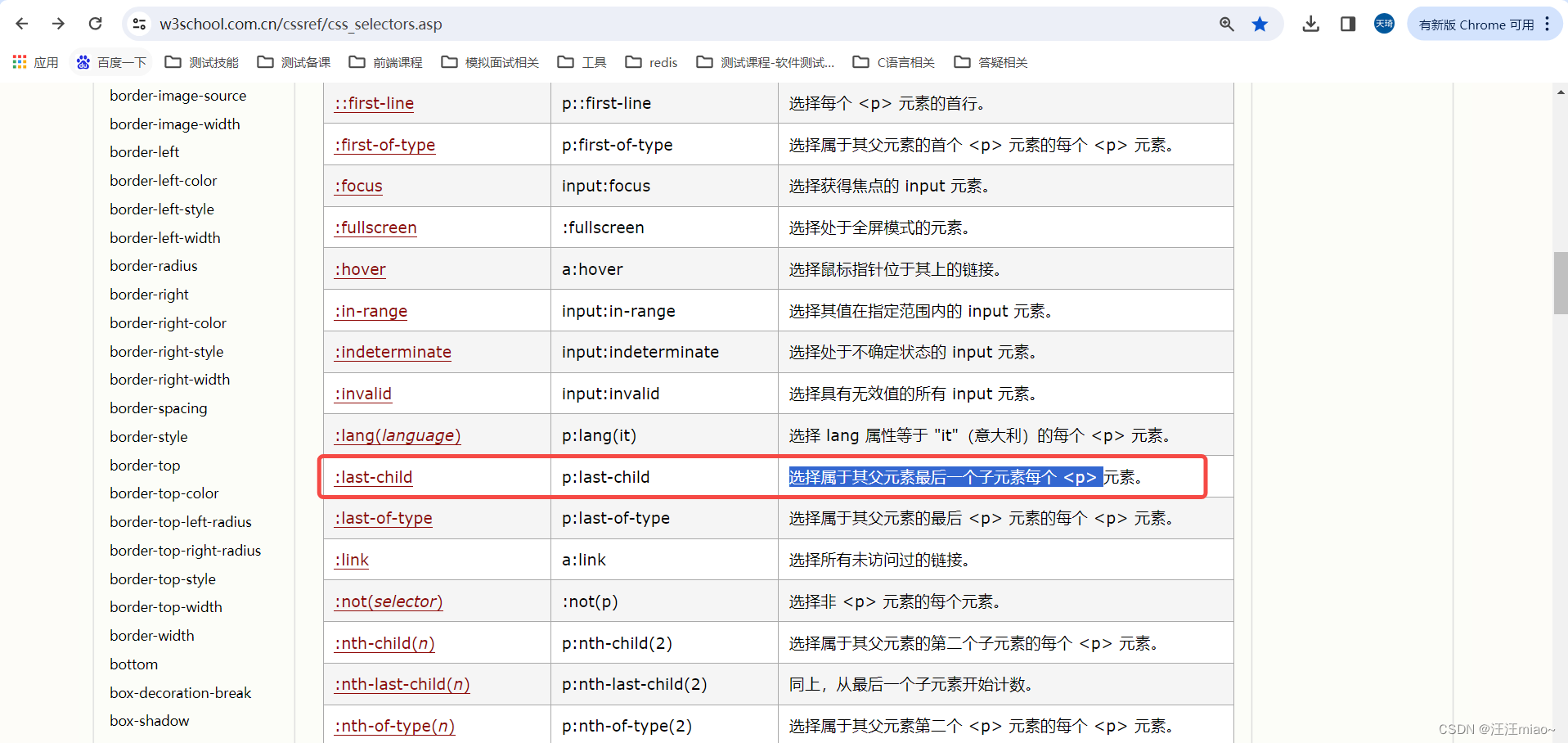Open Chrome downloads

point(1310,24)
